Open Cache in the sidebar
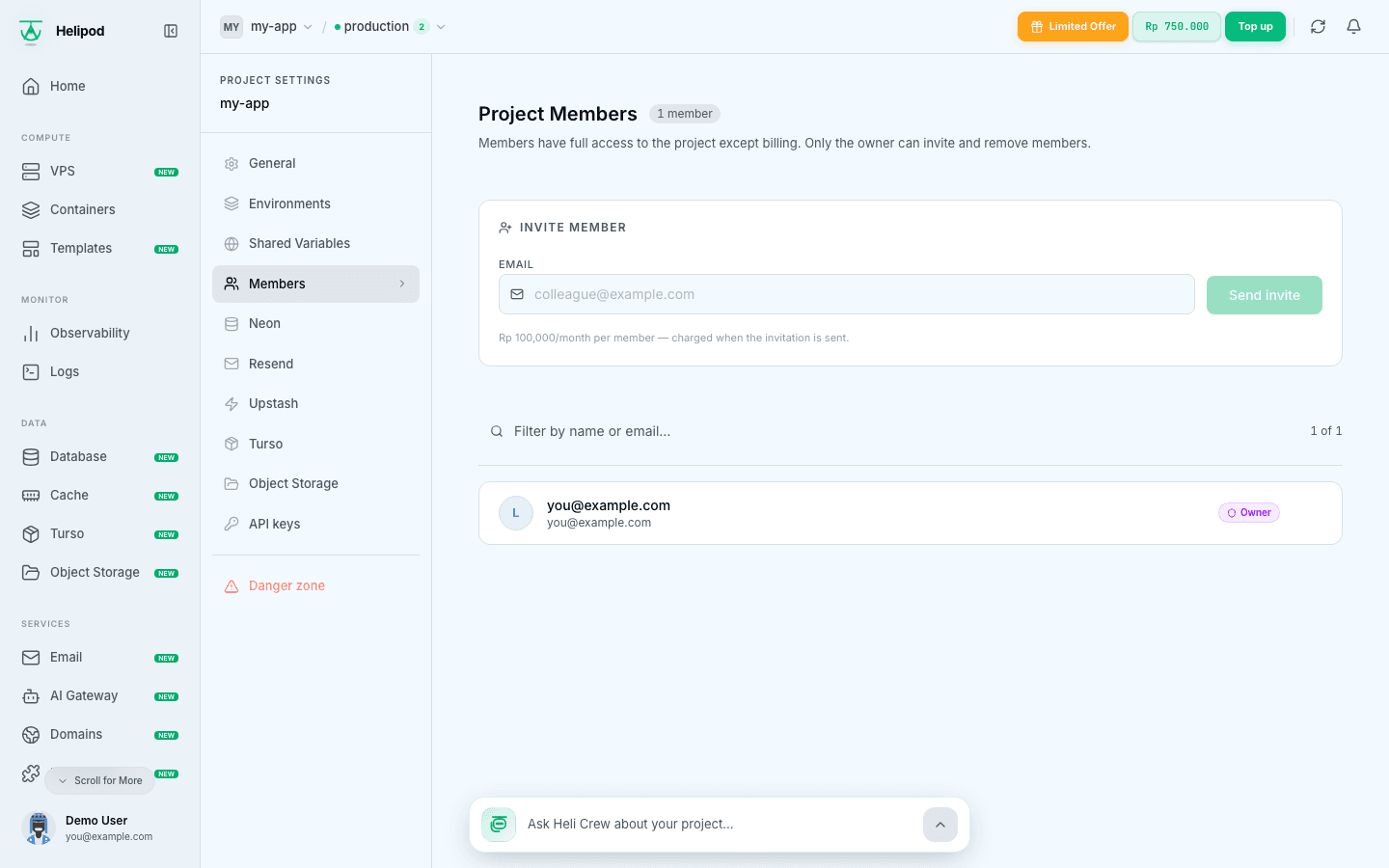 point(99,495)
